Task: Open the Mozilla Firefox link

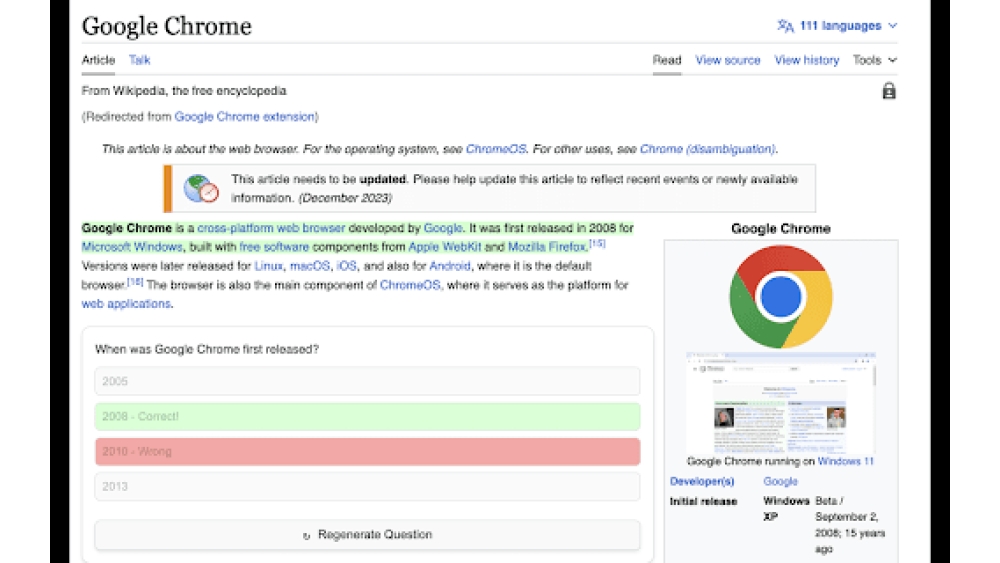Action: tap(547, 247)
